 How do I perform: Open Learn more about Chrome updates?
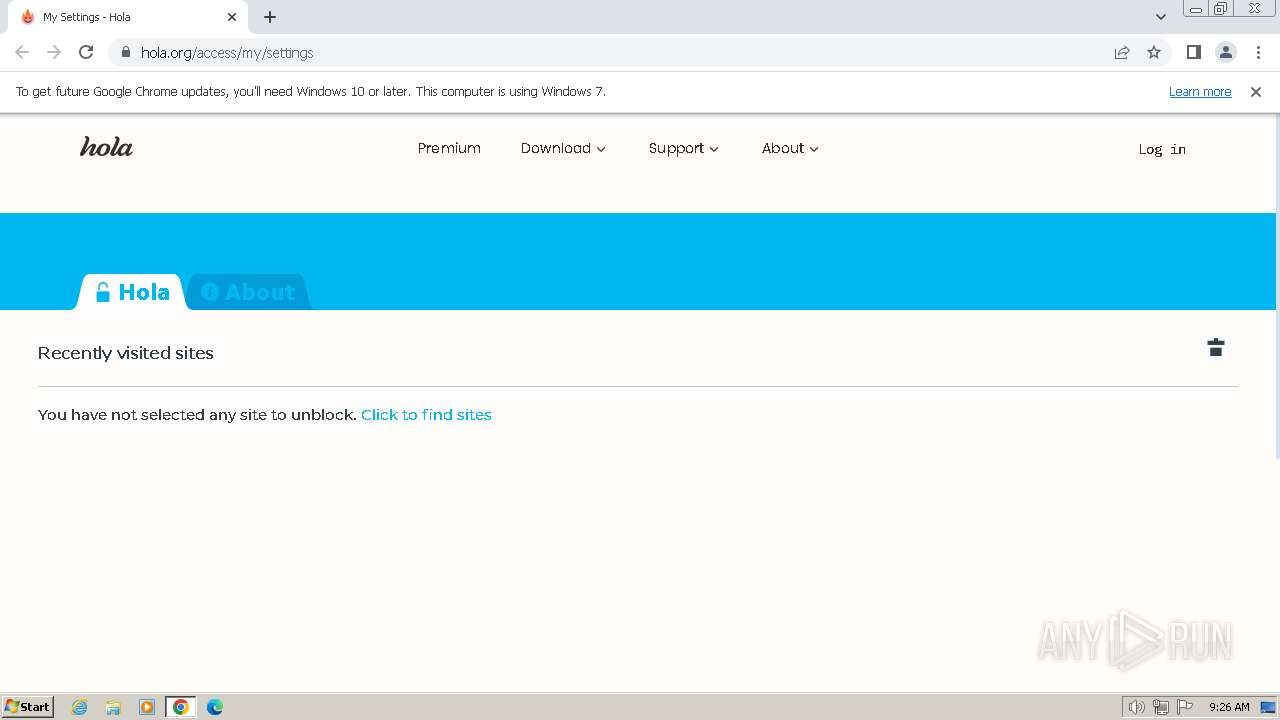[1200, 91]
